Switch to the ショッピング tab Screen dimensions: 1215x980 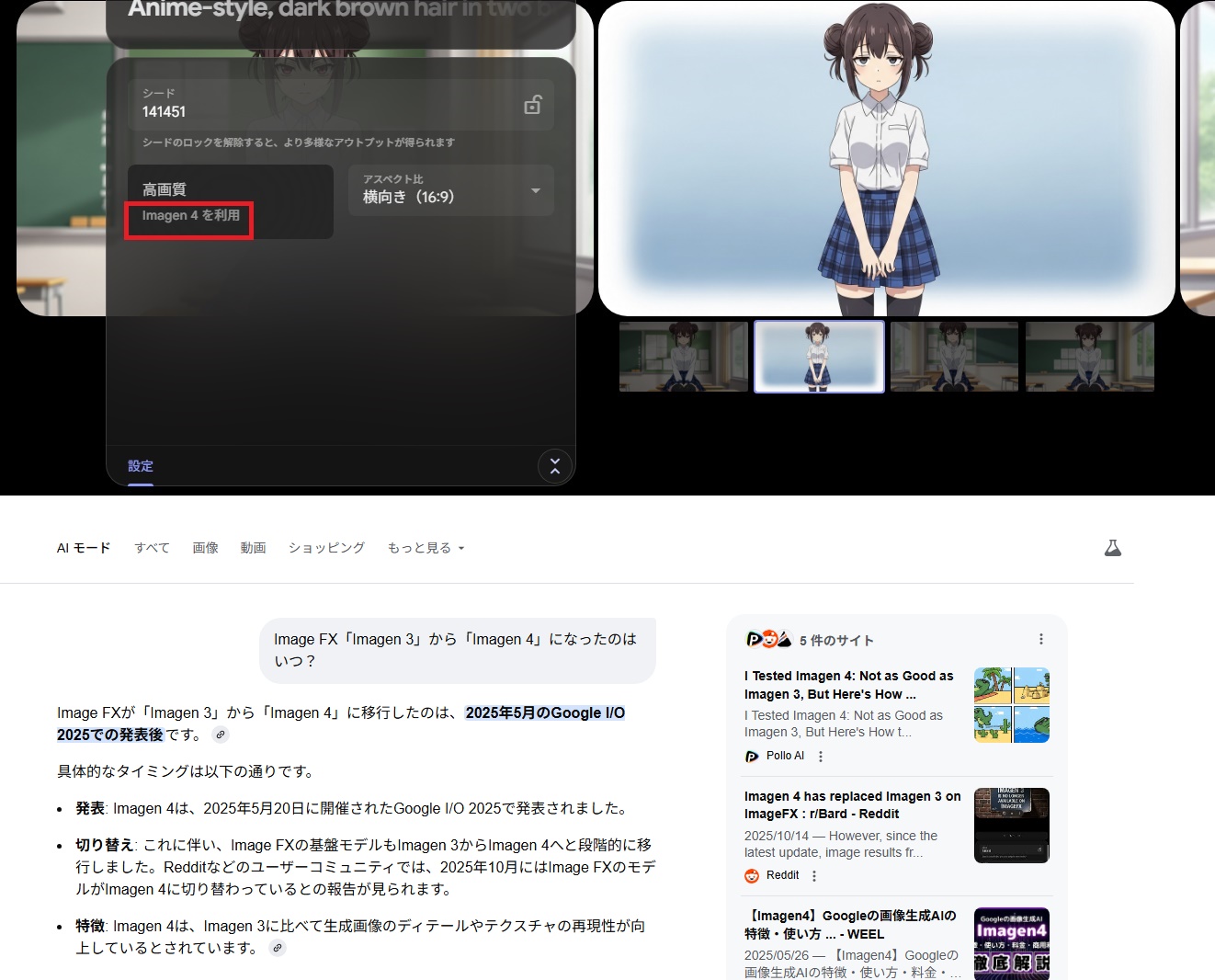coord(326,548)
